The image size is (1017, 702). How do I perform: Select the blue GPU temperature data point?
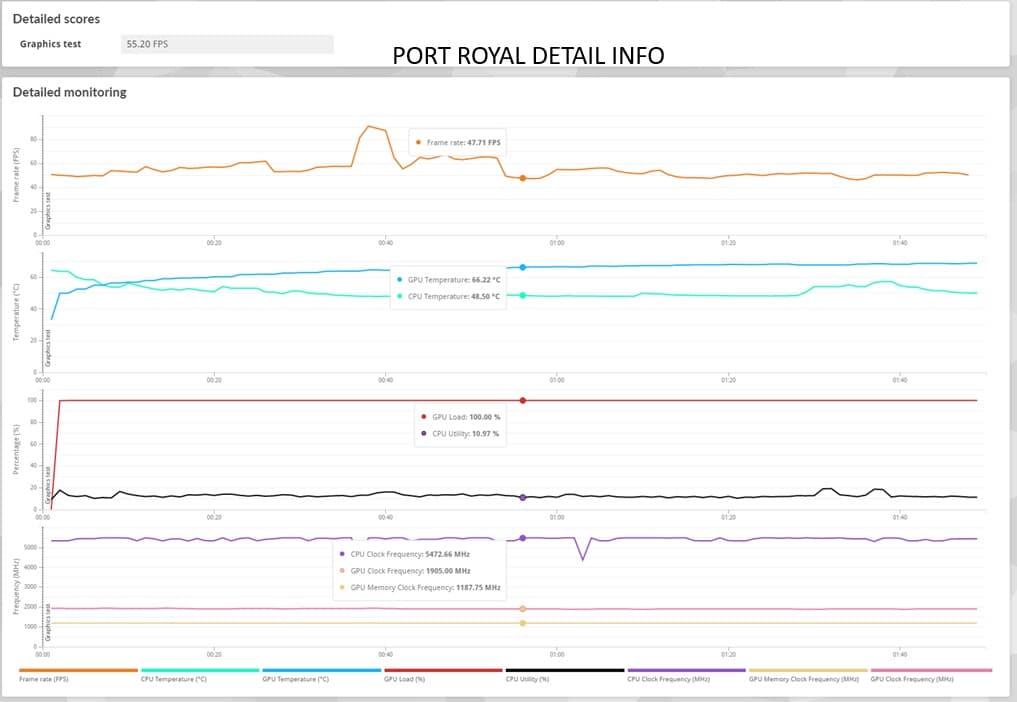tap(523, 267)
